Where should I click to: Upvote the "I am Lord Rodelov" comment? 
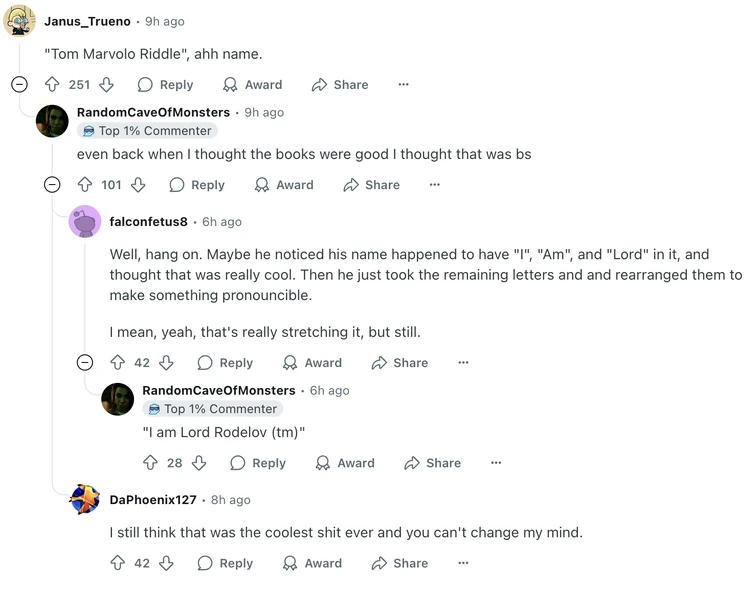pyautogui.click(x=151, y=463)
